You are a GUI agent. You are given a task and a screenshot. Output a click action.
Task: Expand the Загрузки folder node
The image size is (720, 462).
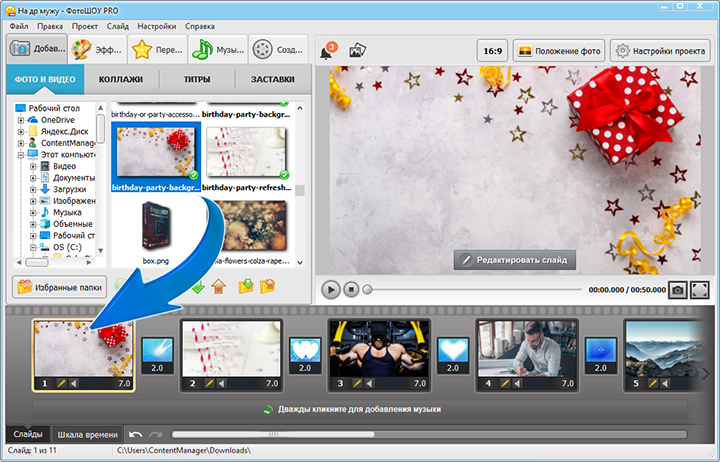32,189
